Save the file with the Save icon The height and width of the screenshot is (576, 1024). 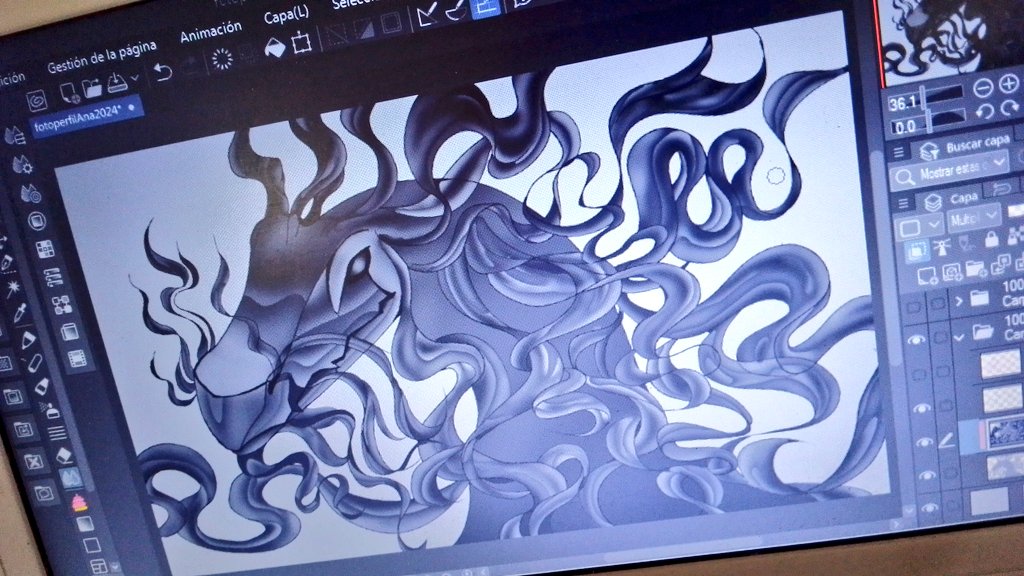point(116,82)
